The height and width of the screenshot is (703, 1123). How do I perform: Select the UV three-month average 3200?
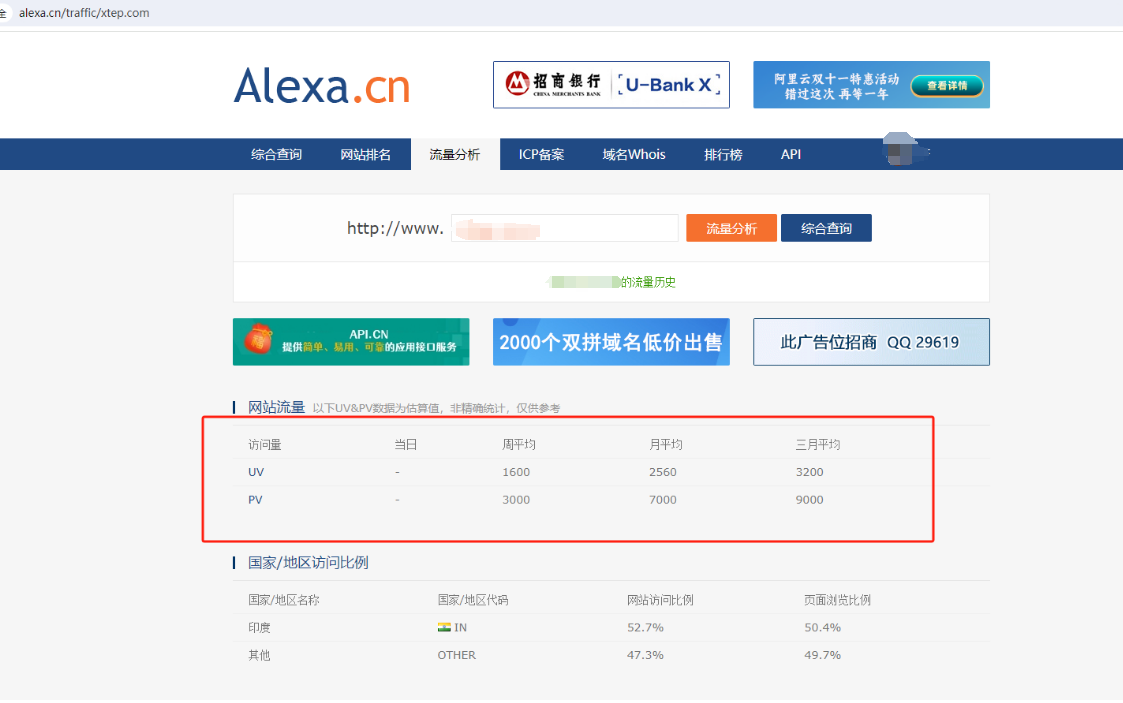(809, 472)
